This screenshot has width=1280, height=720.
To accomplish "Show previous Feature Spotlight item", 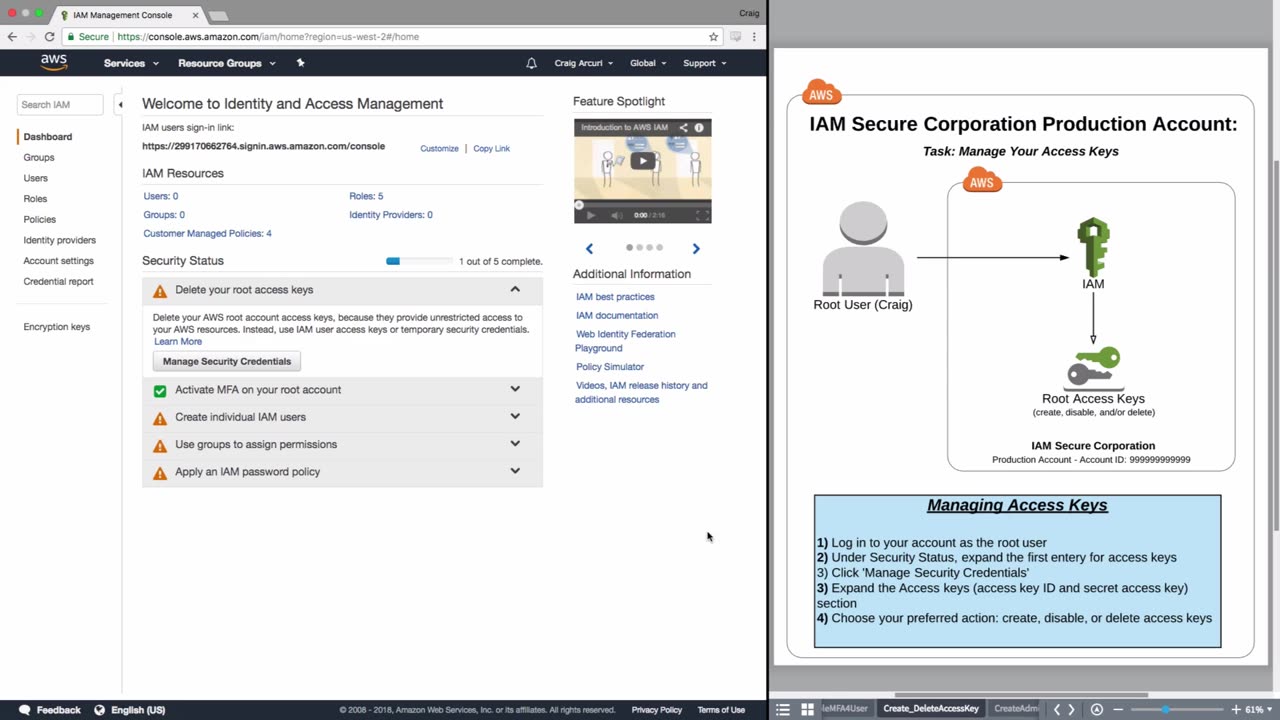I will [x=589, y=248].
